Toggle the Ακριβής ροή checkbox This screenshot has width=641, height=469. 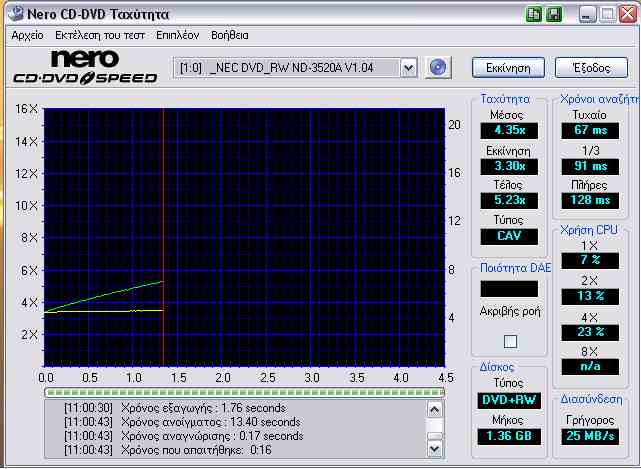[x=510, y=341]
